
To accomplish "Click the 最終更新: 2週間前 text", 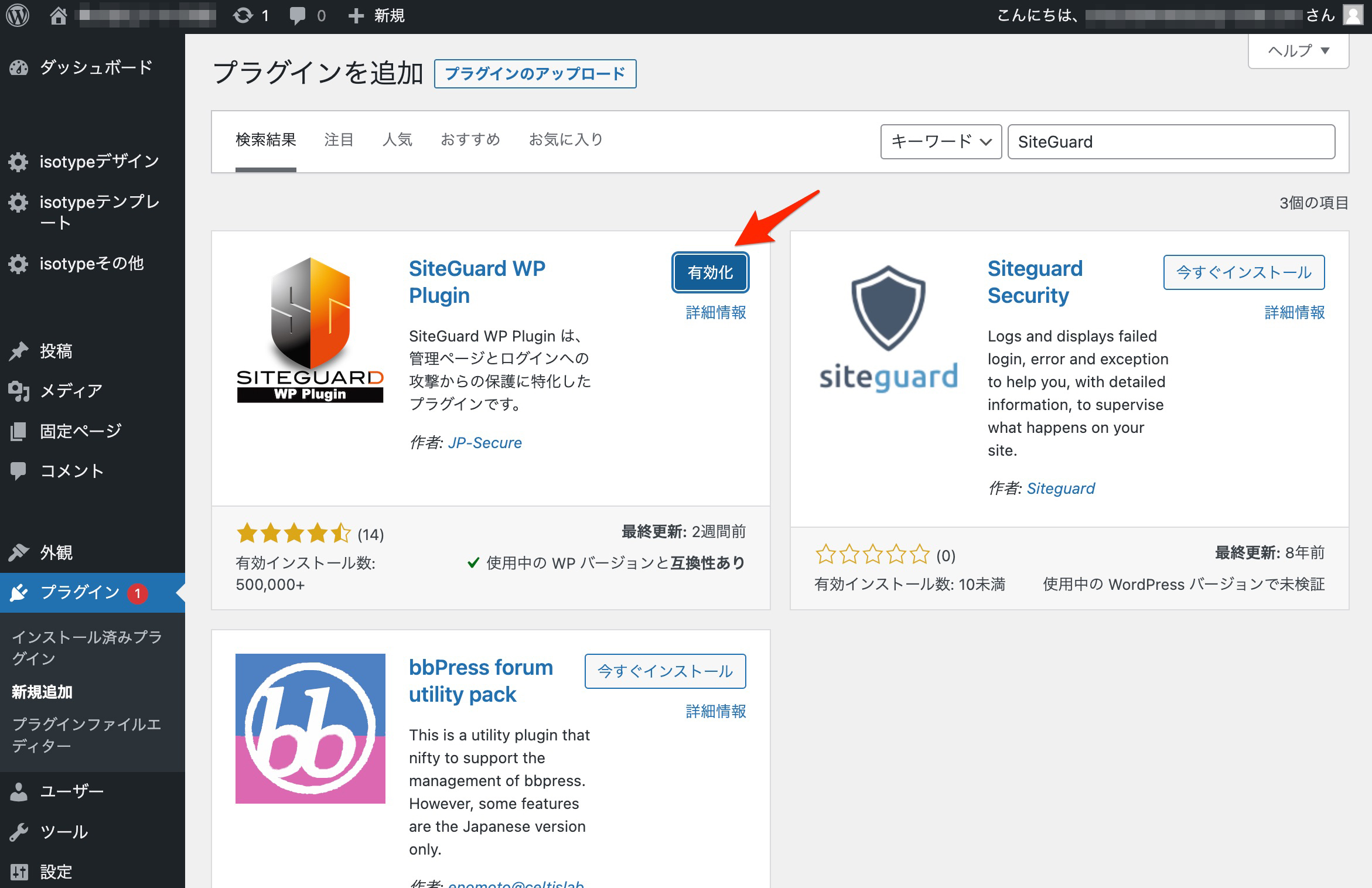I will click(684, 532).
